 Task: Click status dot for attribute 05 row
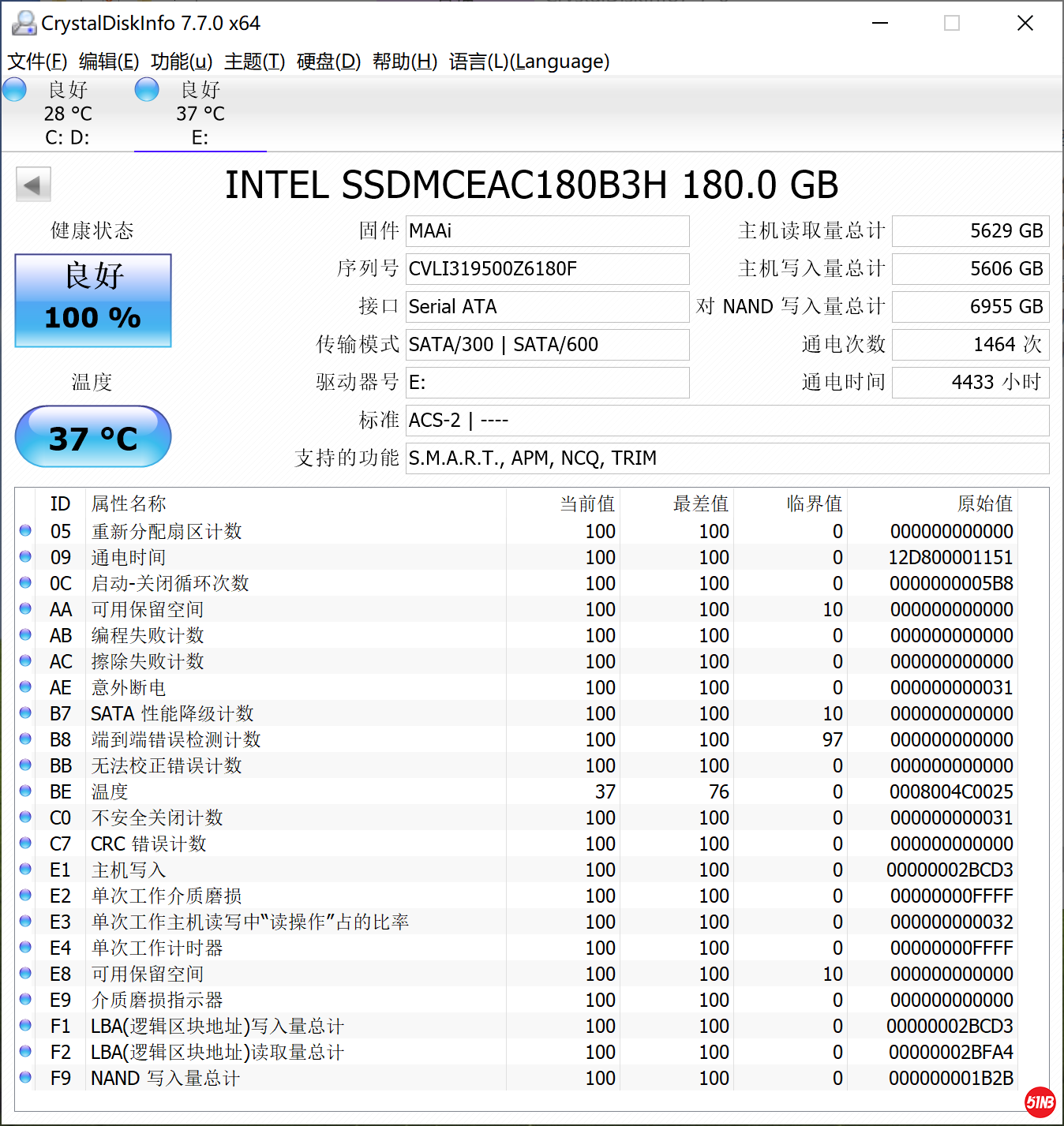pyautogui.click(x=25, y=531)
